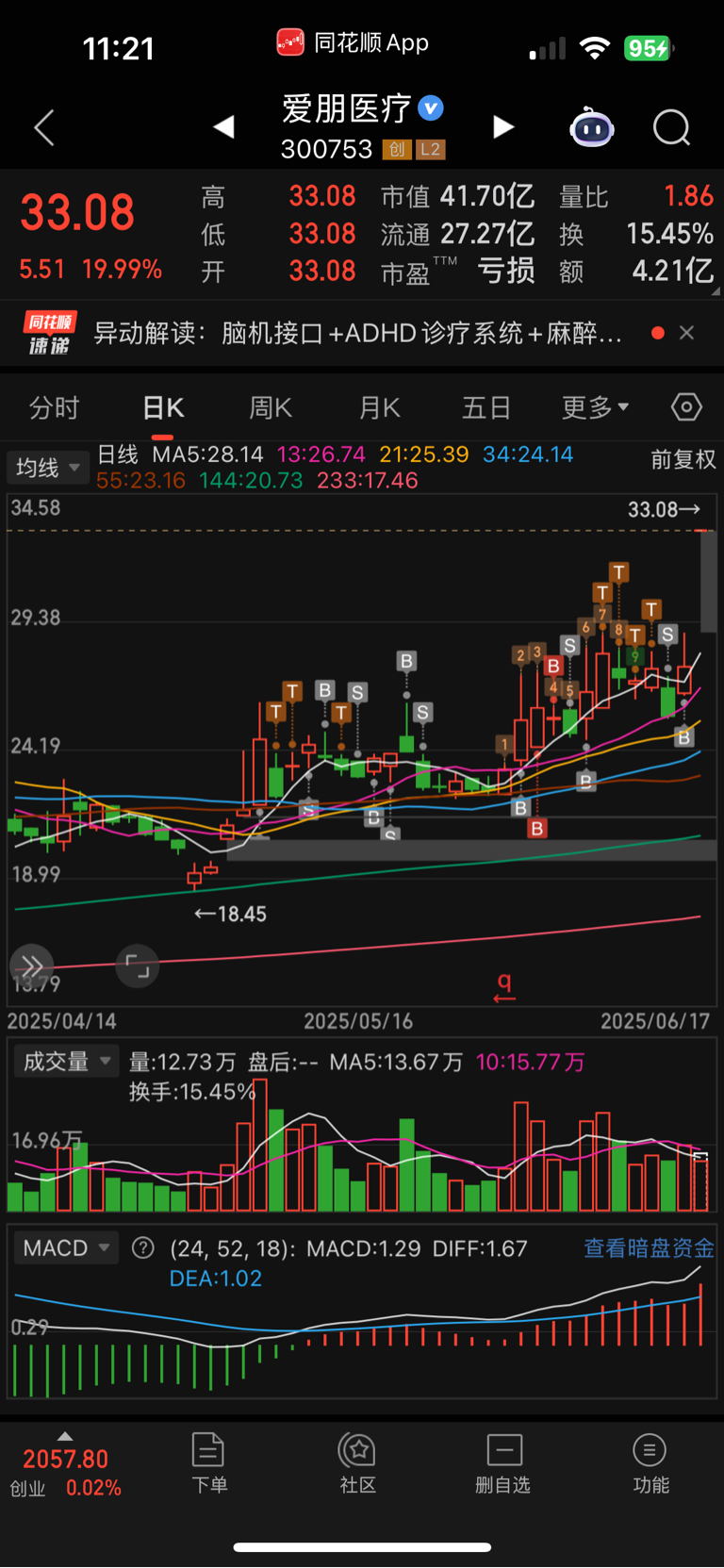Switch to 分时 chart tab
This screenshot has height=1568, width=724.
coord(54,408)
